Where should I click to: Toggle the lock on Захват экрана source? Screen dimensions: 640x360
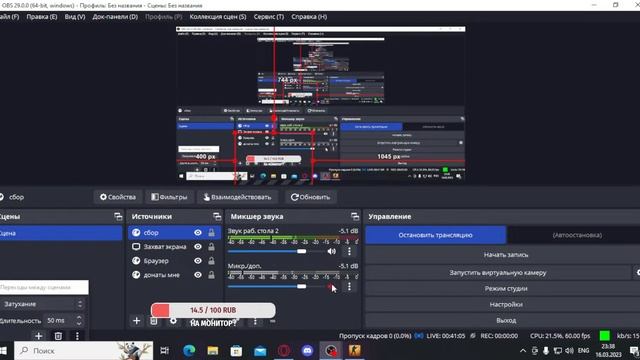coord(211,247)
